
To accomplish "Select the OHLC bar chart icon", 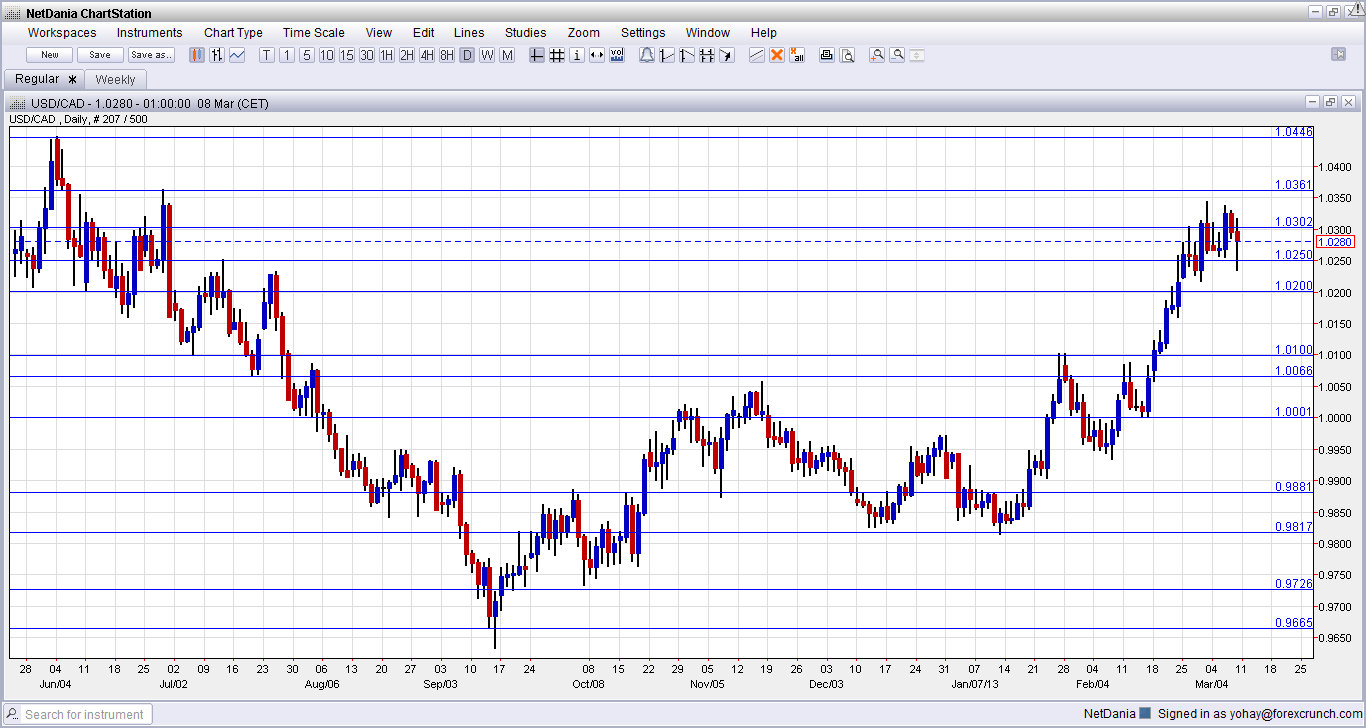I will [216, 55].
